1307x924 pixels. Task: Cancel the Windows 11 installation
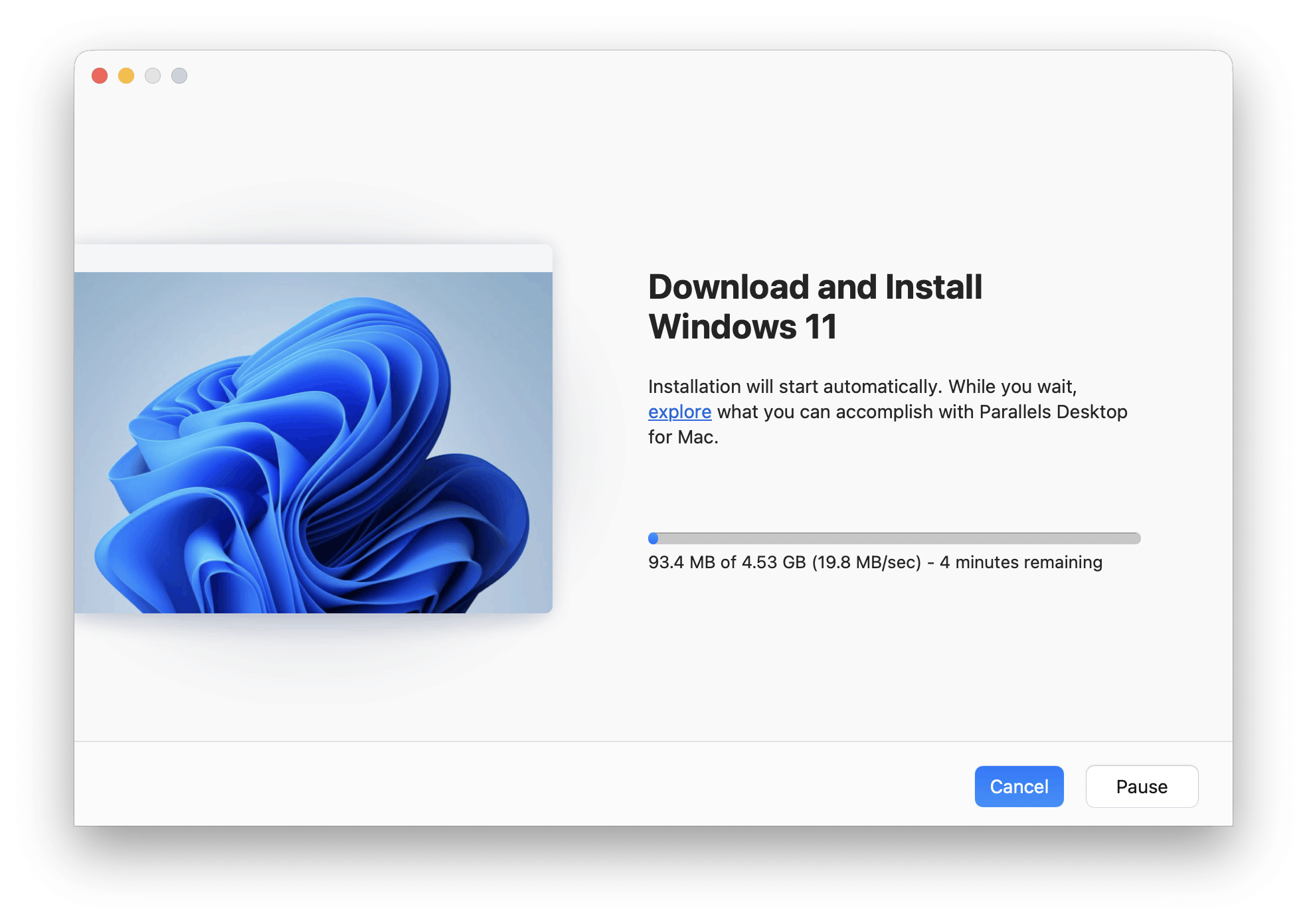click(x=1019, y=786)
